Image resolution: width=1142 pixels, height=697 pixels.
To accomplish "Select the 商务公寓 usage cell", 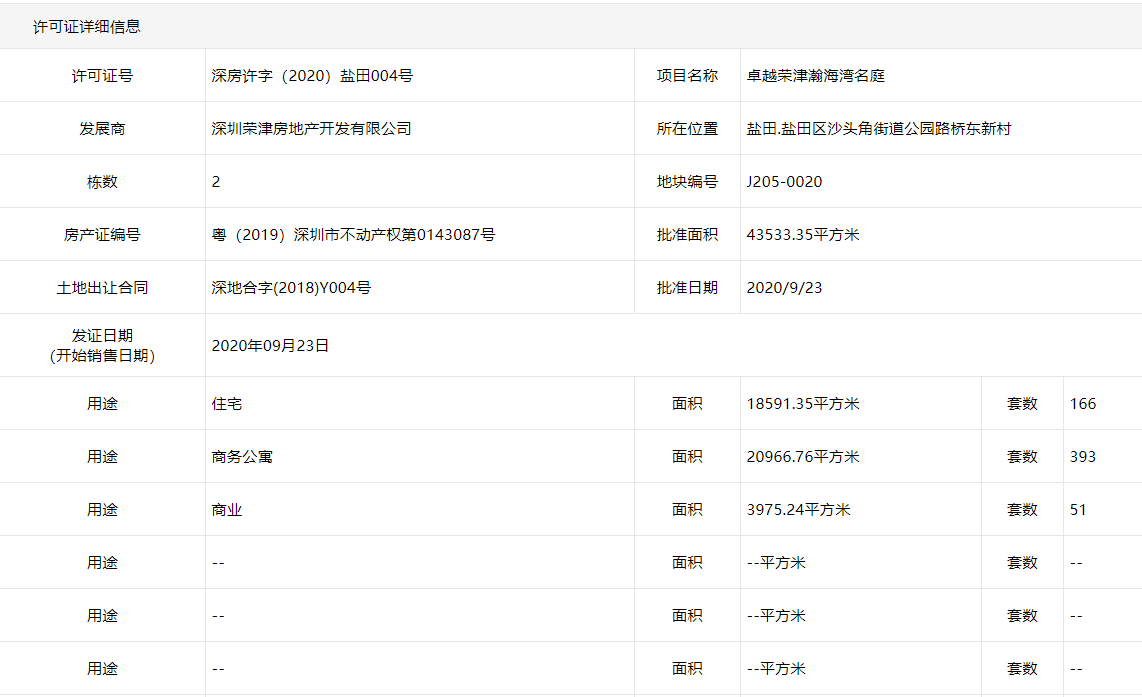I will pos(242,457).
